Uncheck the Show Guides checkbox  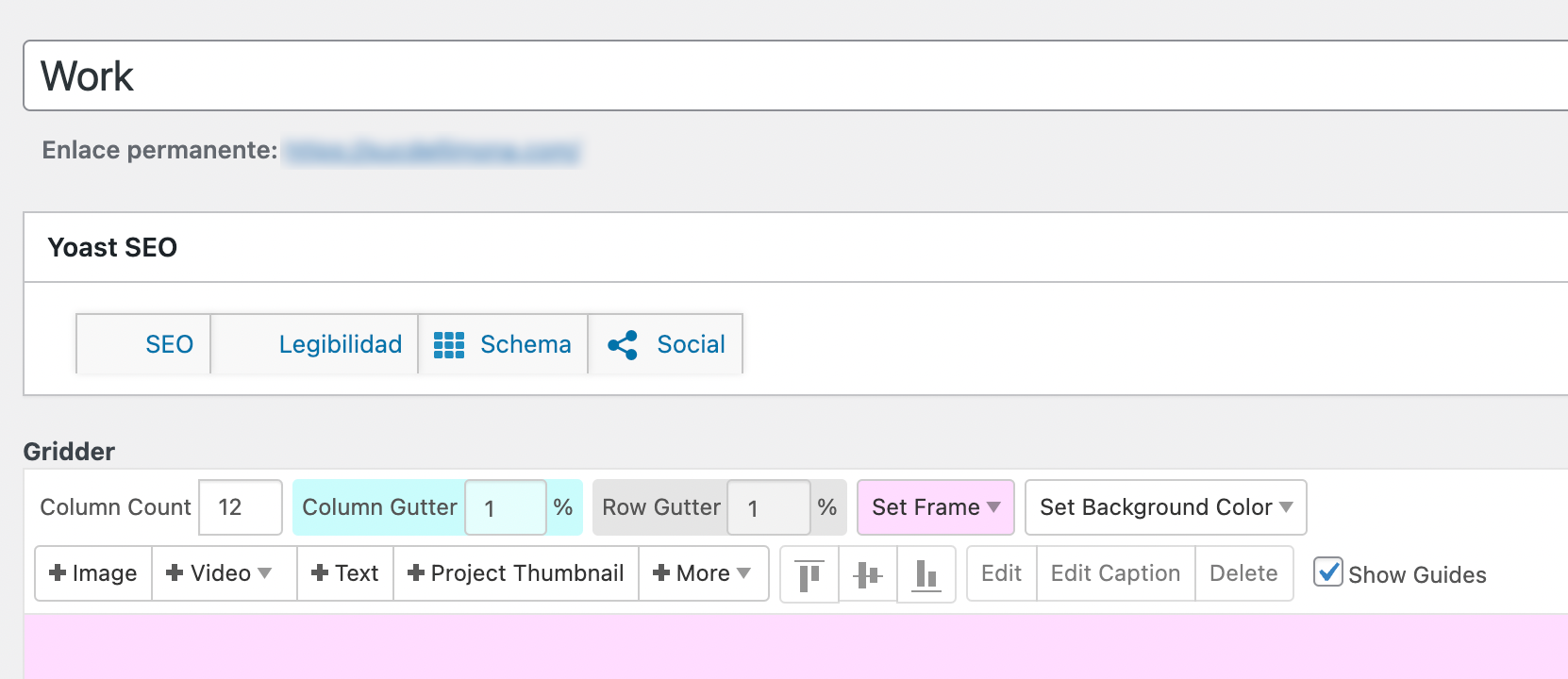coord(1327,572)
